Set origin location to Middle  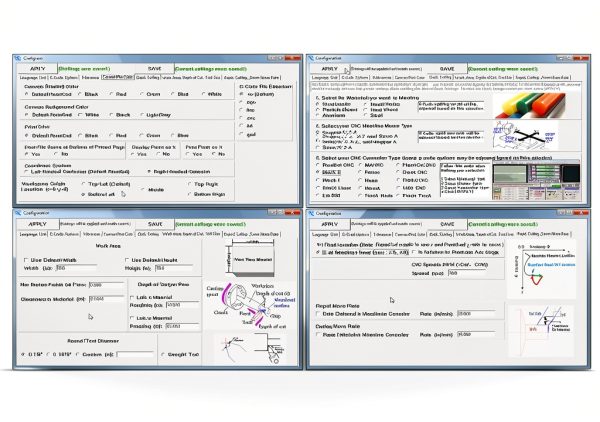153,190
